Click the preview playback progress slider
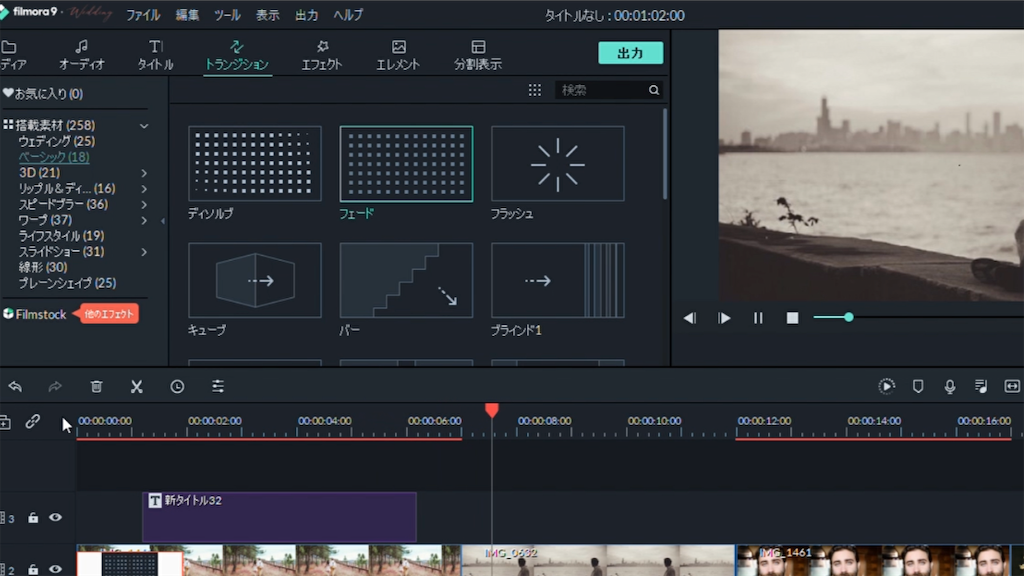The height and width of the screenshot is (576, 1024). pyautogui.click(x=849, y=317)
